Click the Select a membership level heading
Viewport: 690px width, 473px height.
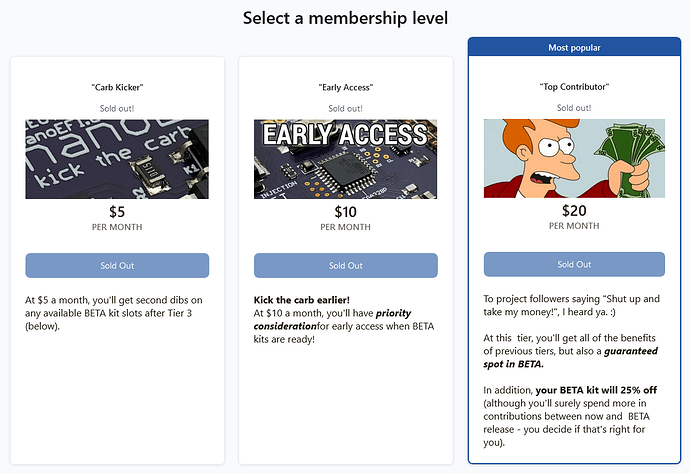pyautogui.click(x=345, y=18)
